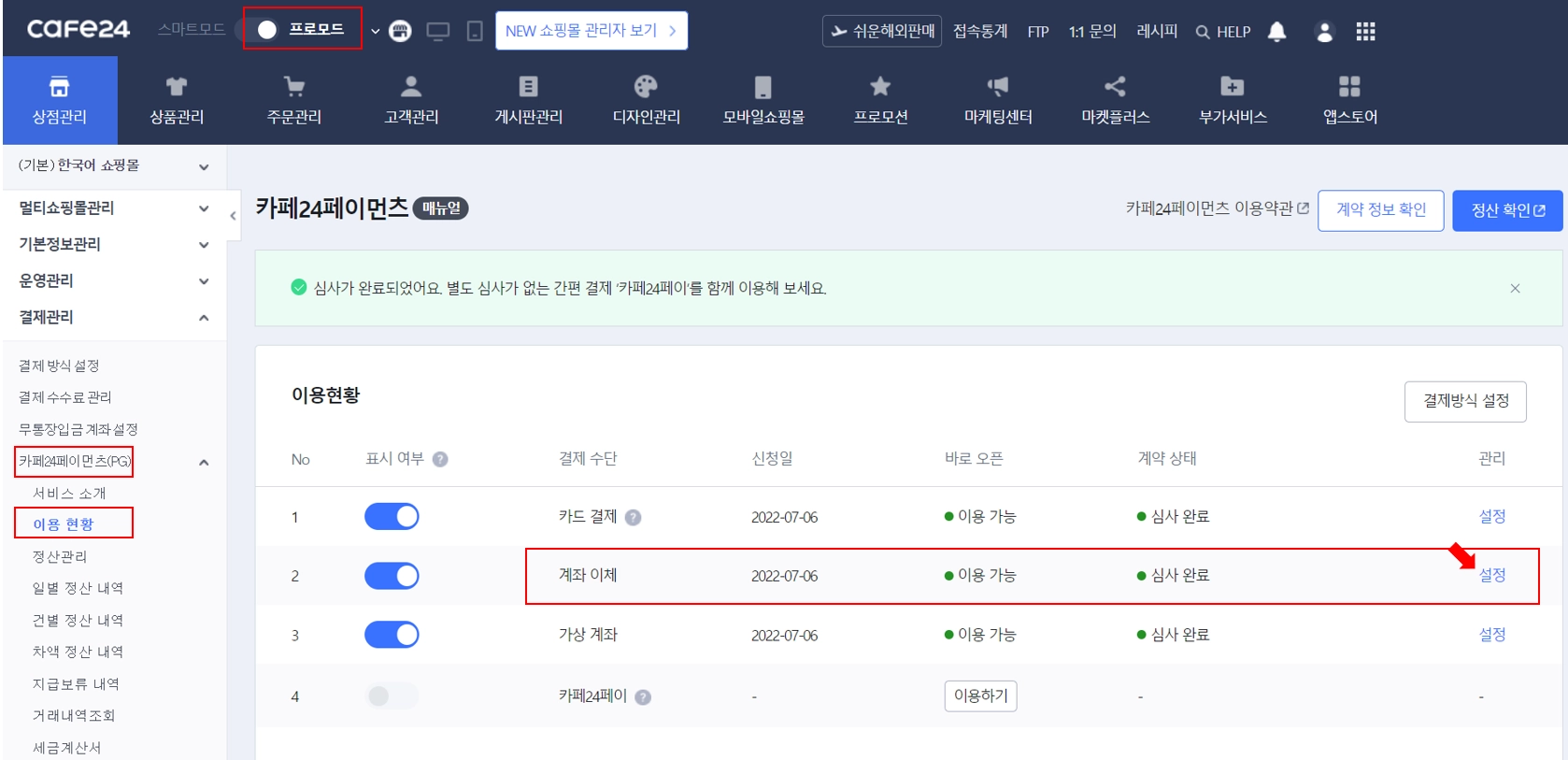Click the 마케팅센터 megaphone icon
1568x760 pixels.
coord(998,87)
